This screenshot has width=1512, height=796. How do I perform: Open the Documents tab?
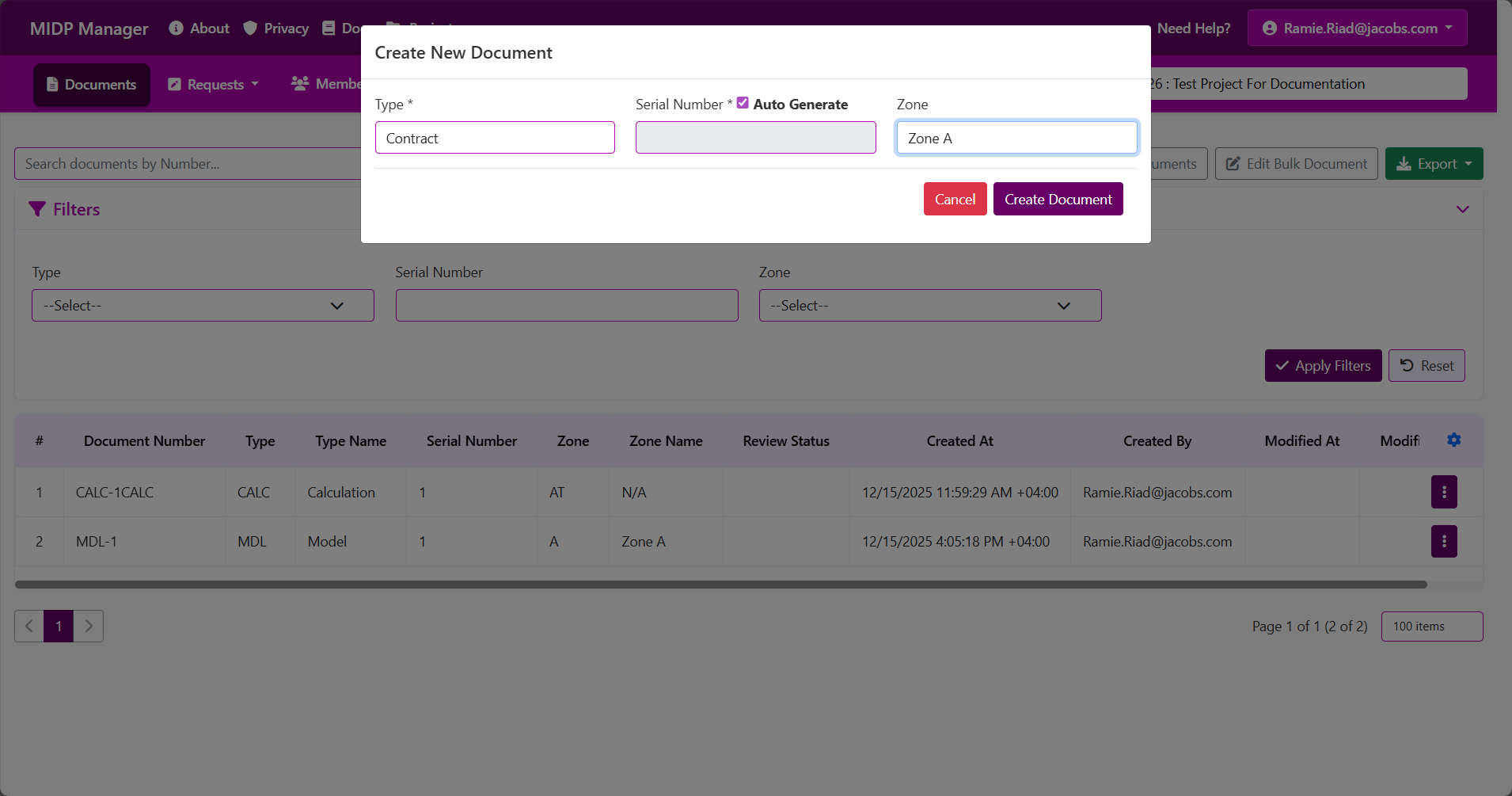92,85
